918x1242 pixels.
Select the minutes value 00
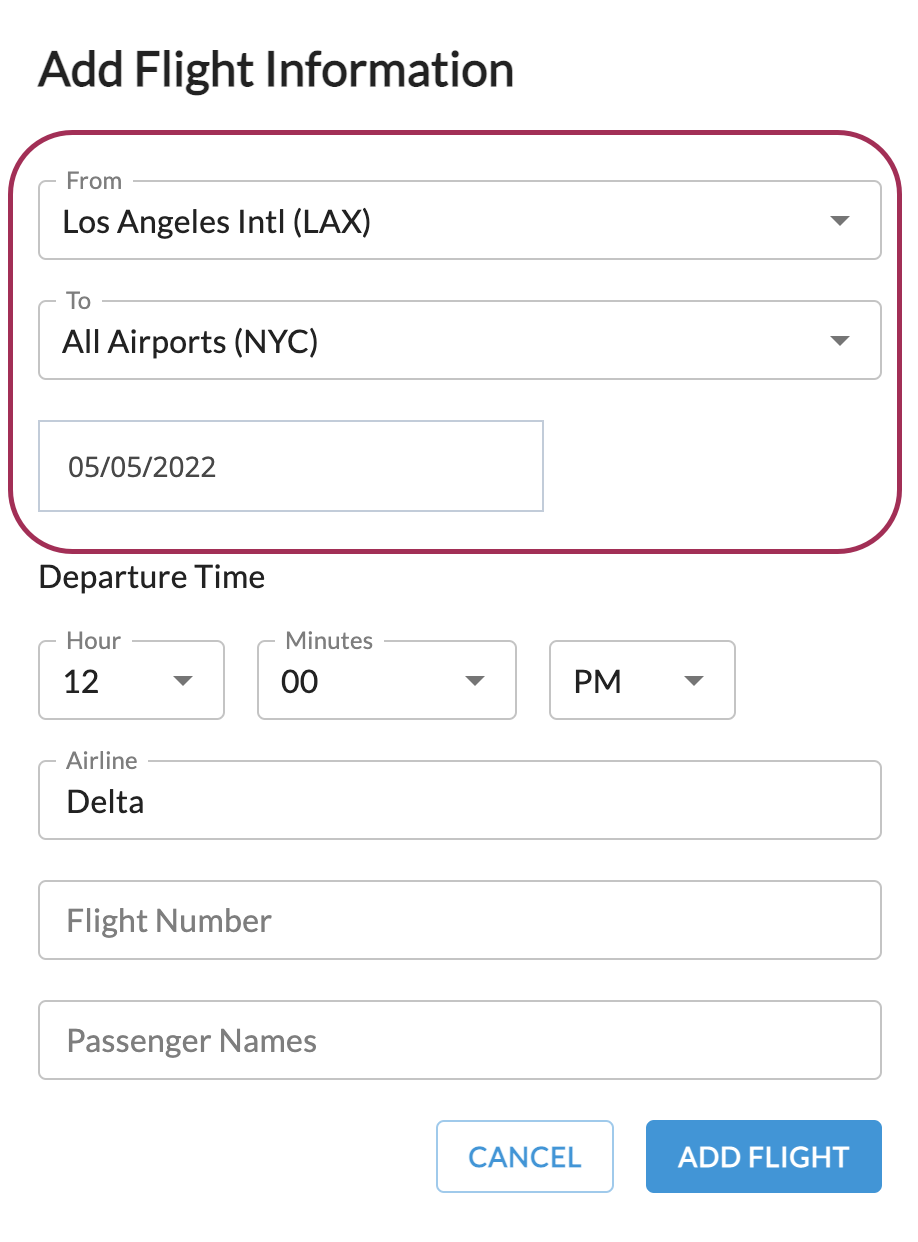300,682
